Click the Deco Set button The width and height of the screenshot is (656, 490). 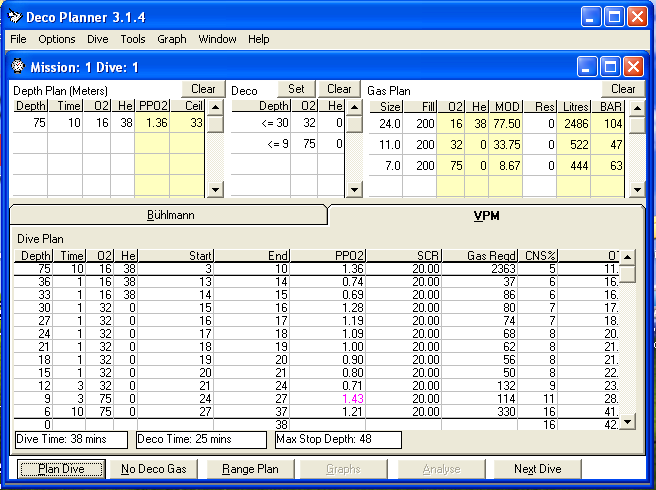coord(296,89)
